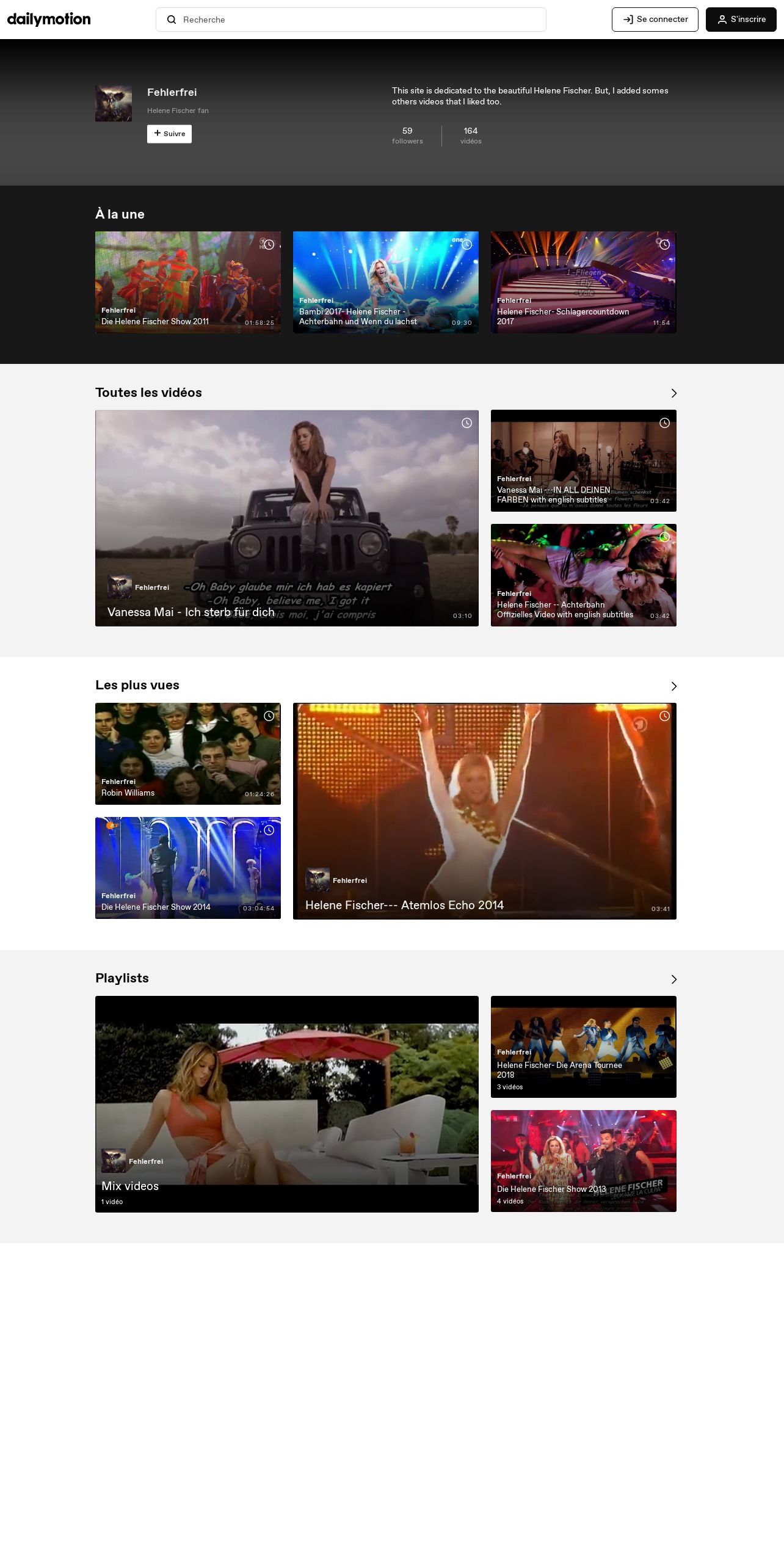
Task: Add Die Helene Fischer Show 2014 to watch later
Action: coord(269,830)
